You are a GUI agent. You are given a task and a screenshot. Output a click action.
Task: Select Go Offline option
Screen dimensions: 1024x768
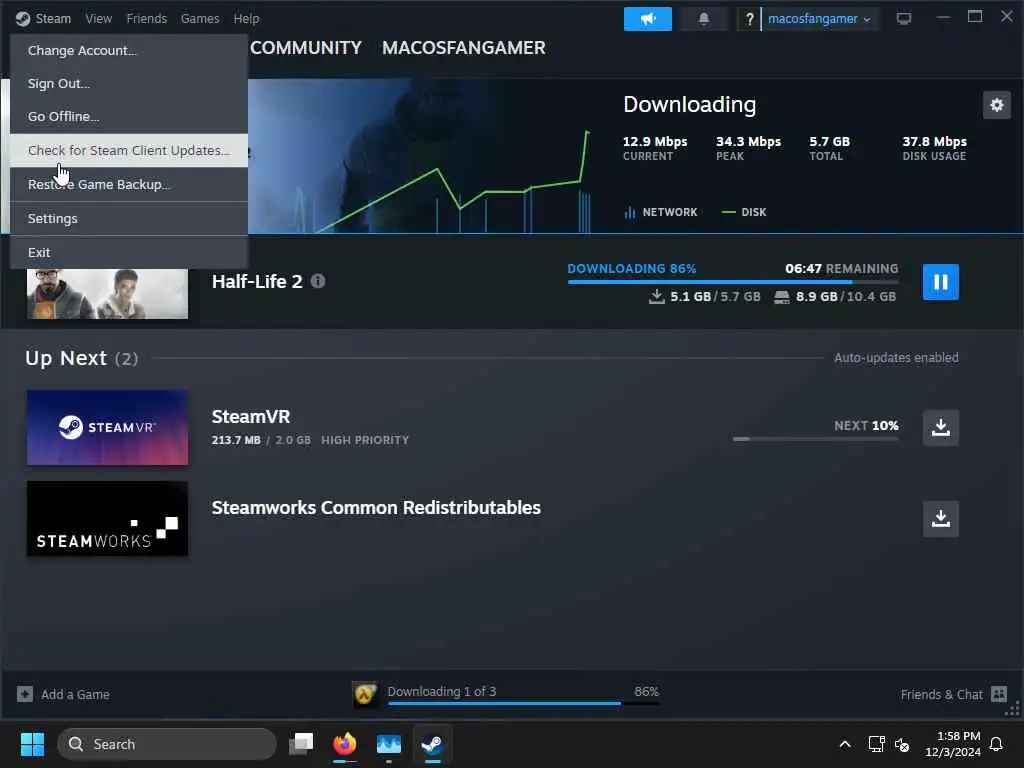[129, 116]
